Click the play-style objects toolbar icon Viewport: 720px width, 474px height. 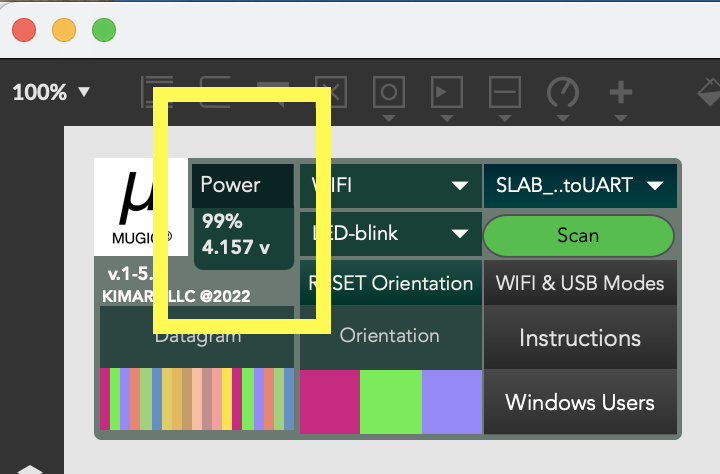point(445,93)
